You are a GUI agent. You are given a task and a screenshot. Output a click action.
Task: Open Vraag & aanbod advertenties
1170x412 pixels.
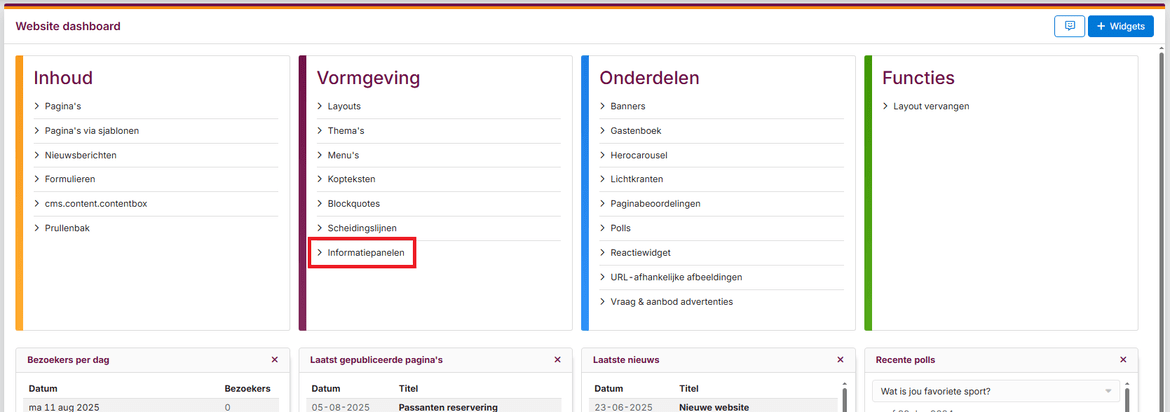(671, 301)
